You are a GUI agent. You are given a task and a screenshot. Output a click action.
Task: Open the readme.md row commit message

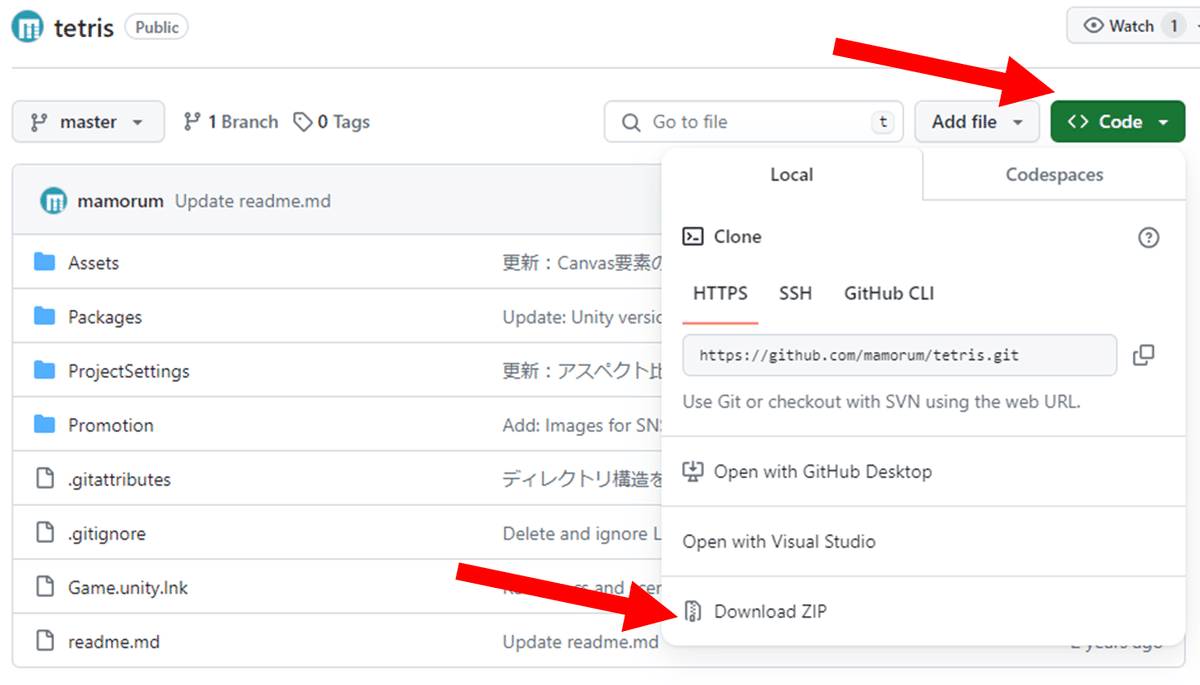tap(581, 642)
